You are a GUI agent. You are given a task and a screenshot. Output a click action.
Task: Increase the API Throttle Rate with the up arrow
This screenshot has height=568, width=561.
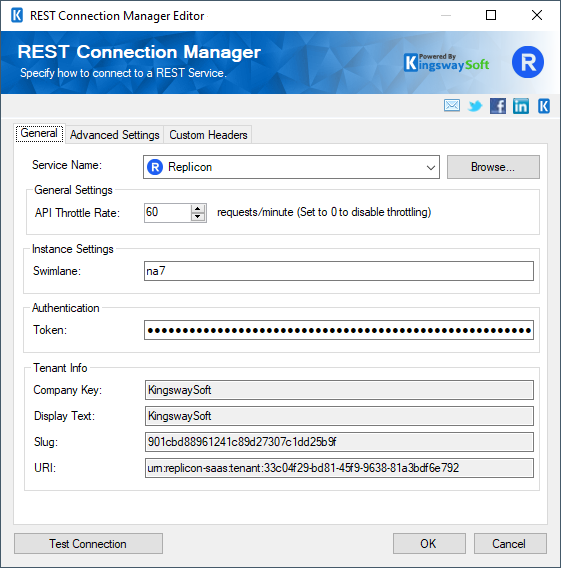[x=198, y=208]
